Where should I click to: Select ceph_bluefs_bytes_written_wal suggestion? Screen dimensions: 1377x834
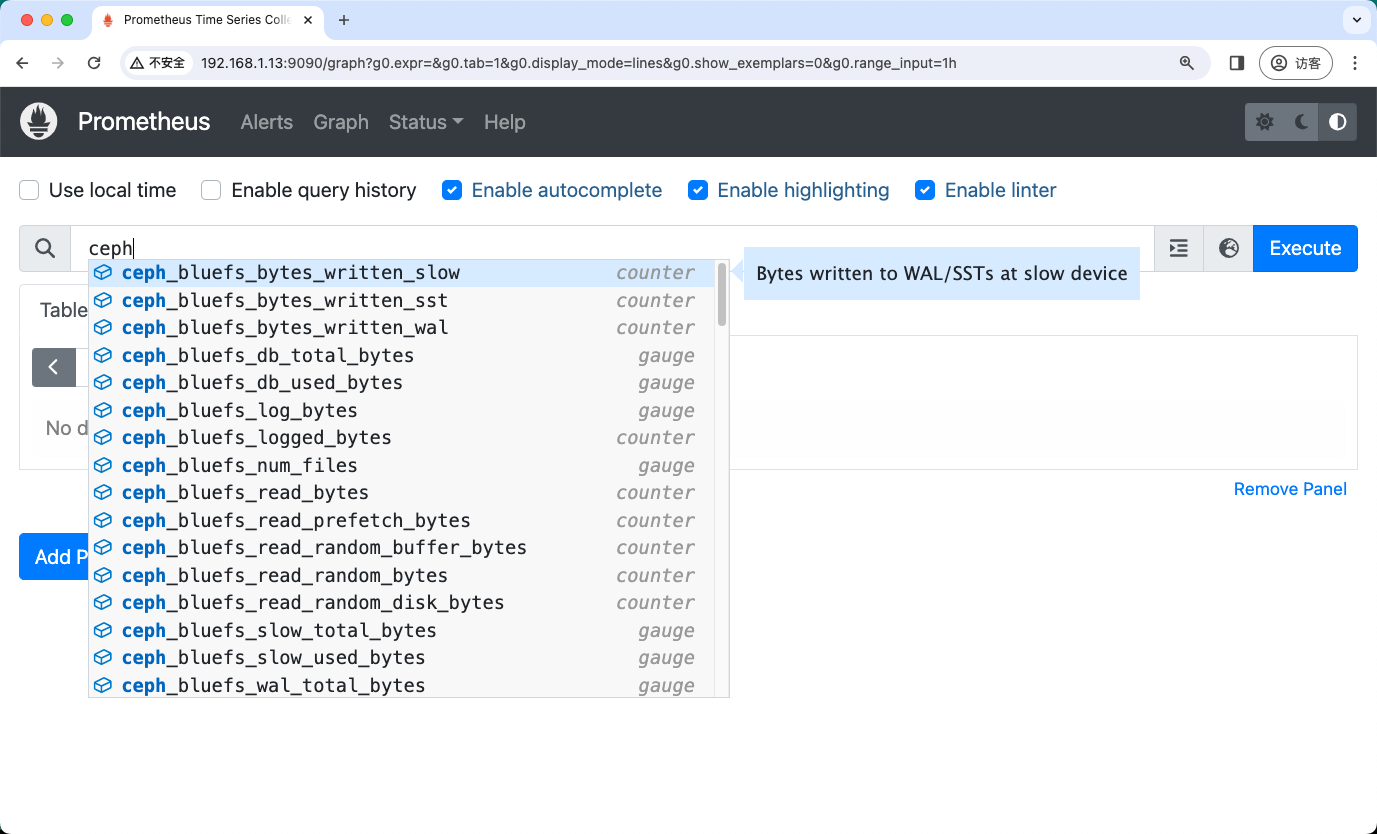point(402,328)
